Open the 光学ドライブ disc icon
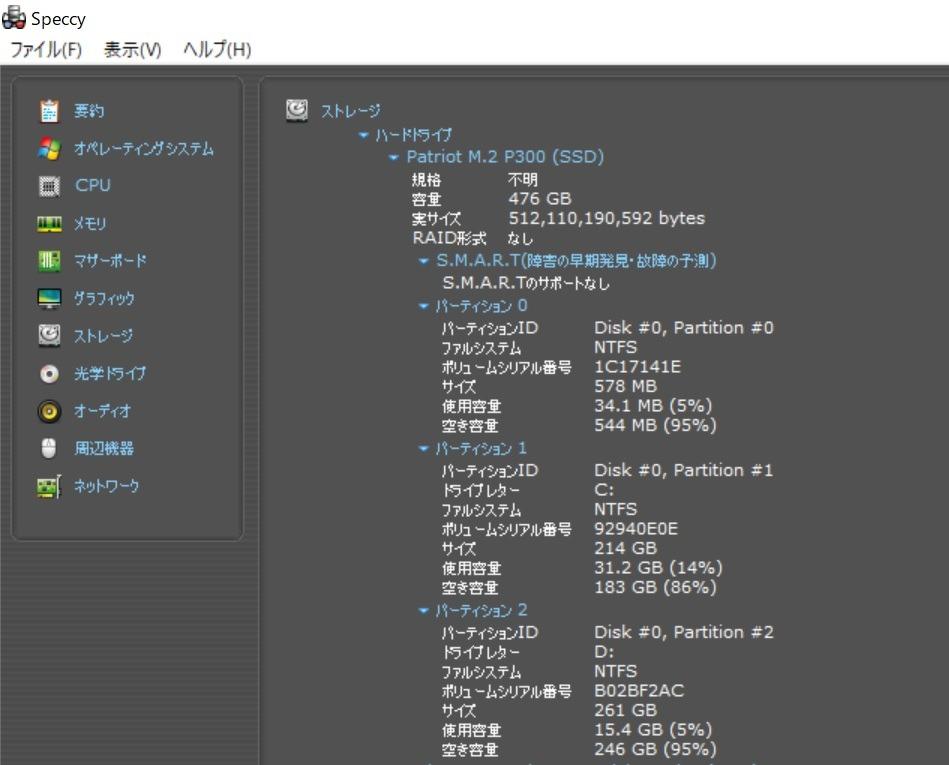Image resolution: width=949 pixels, height=765 pixels. pyautogui.click(x=49, y=373)
